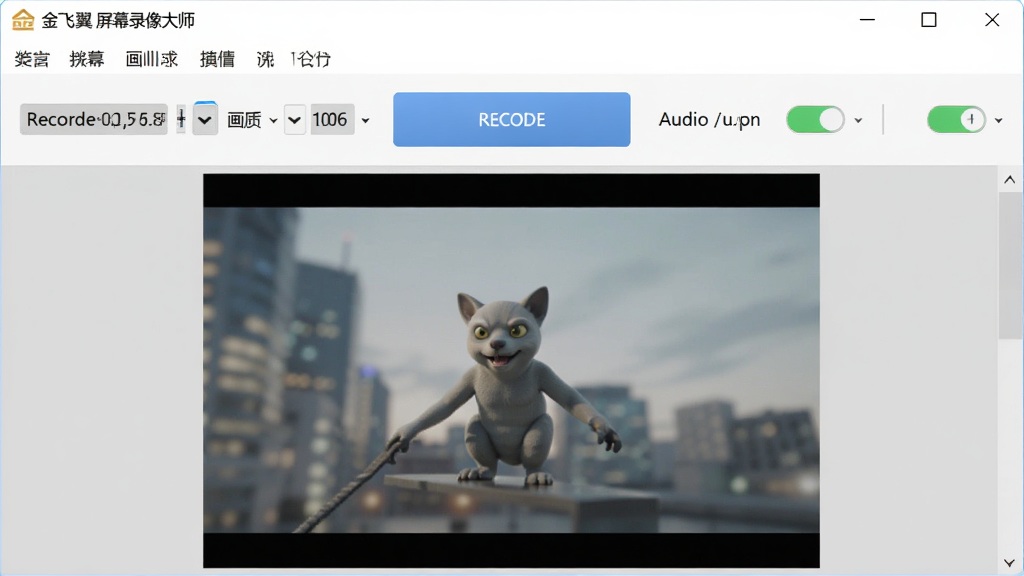Open the fourth menu bar item
The image size is (1024, 576).
tap(217, 59)
